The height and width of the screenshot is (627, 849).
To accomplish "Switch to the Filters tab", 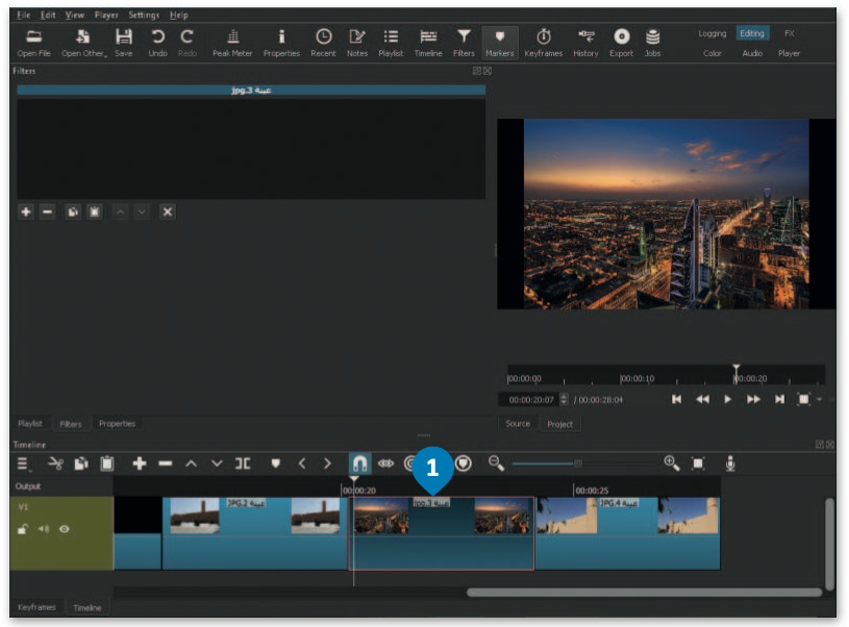I will click(70, 424).
